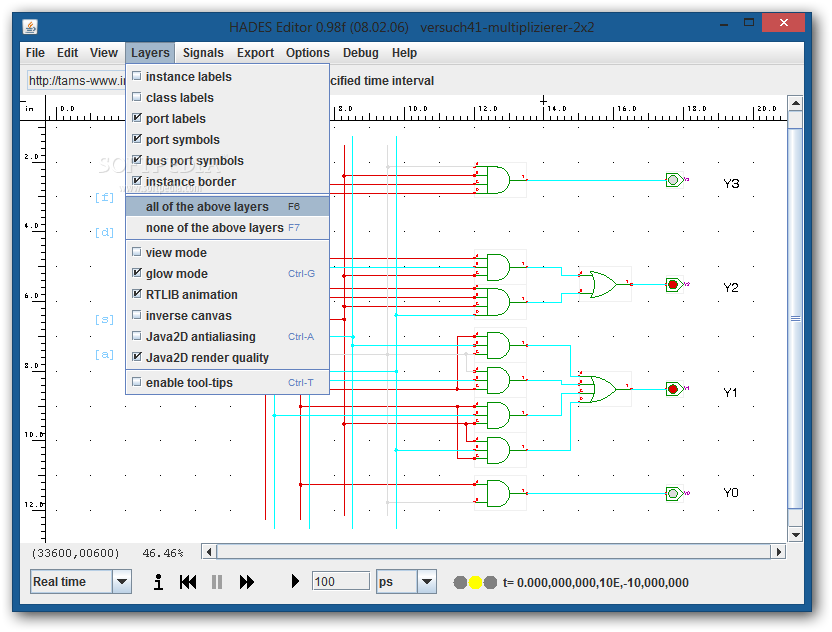This screenshot has width=832, height=632.
Task: Select the OR gate driving Y1
Action: [603, 389]
